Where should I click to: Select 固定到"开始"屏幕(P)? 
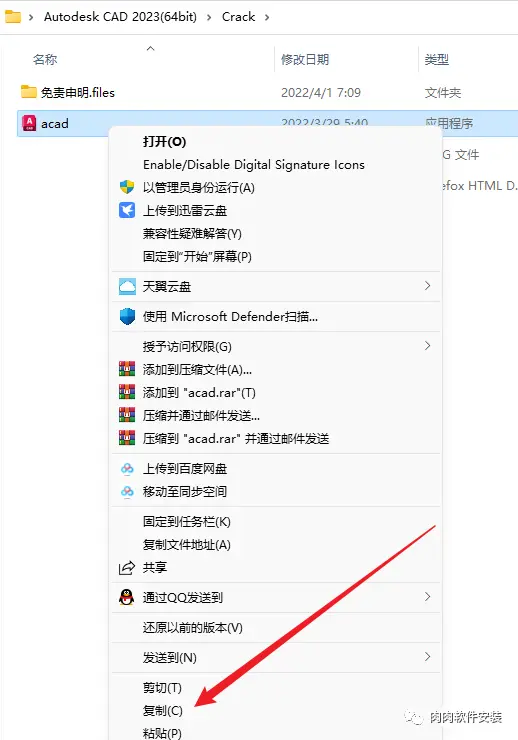point(197,257)
